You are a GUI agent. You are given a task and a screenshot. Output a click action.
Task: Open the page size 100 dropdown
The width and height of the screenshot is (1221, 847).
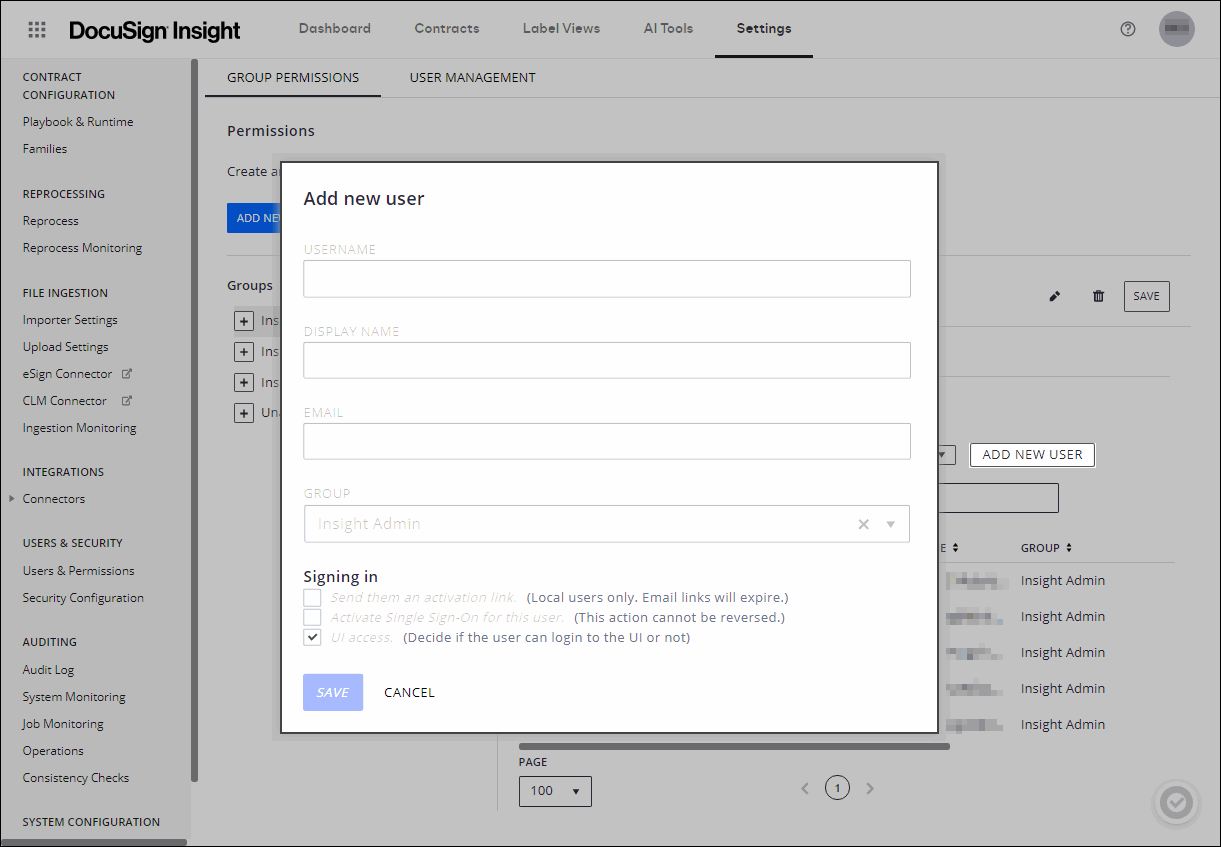click(x=555, y=790)
